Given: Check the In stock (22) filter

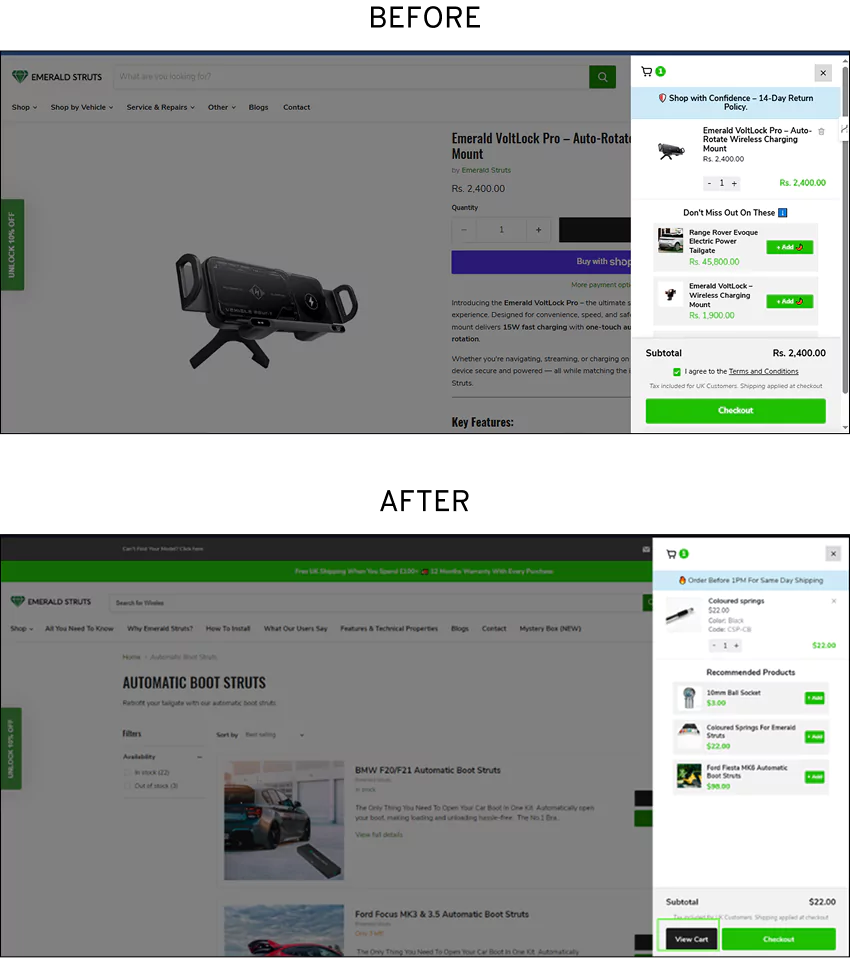Looking at the screenshot, I should tap(128, 772).
